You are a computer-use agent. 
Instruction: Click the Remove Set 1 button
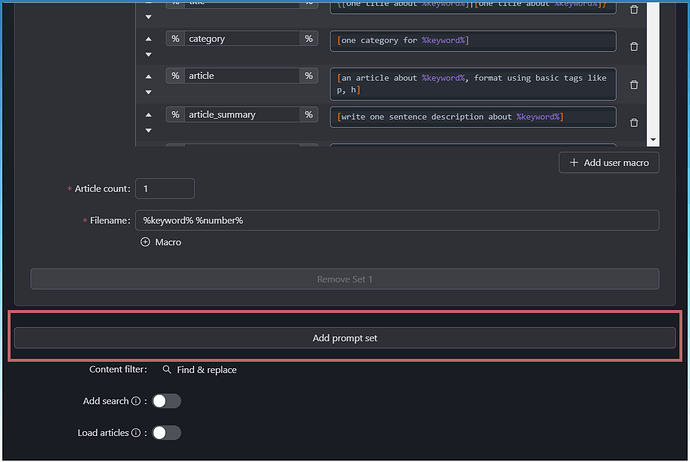click(344, 279)
